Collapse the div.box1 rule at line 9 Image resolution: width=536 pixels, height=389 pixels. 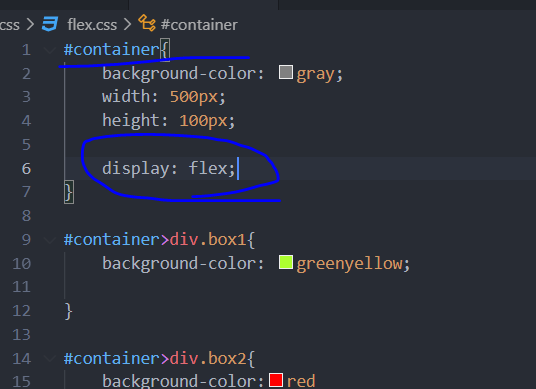(50, 240)
